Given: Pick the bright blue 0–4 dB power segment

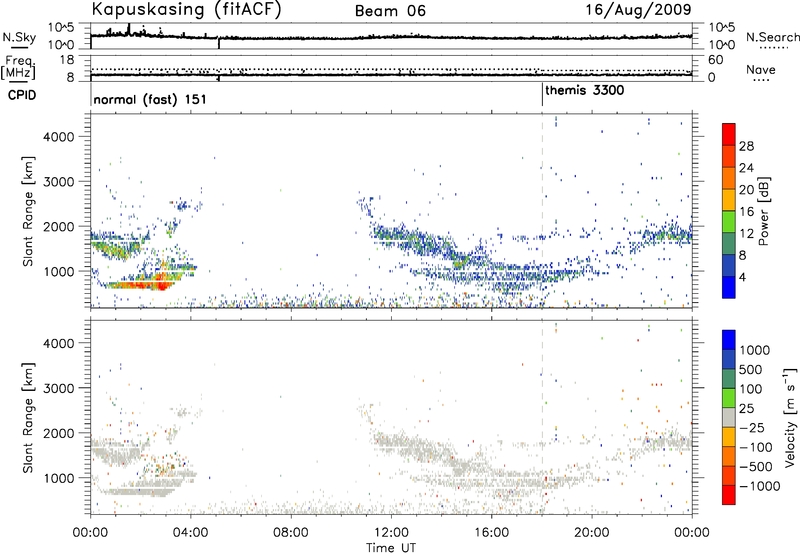Looking at the screenshot, I should (x=729, y=287).
